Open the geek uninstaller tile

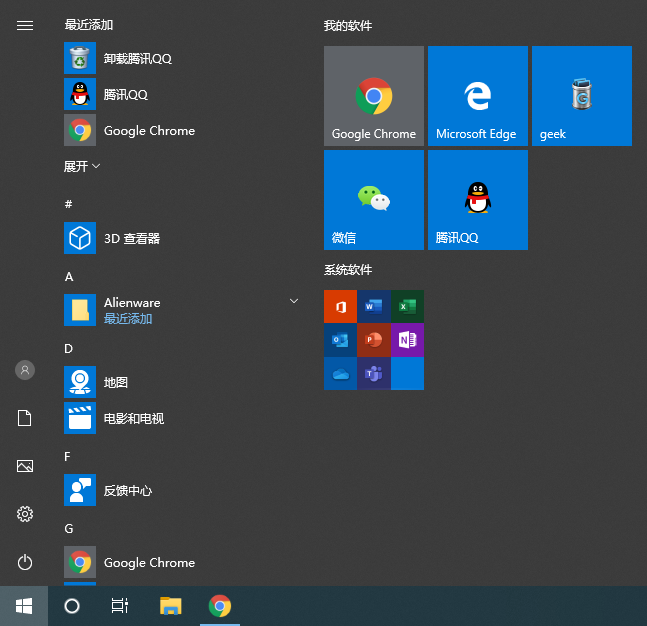(582, 96)
